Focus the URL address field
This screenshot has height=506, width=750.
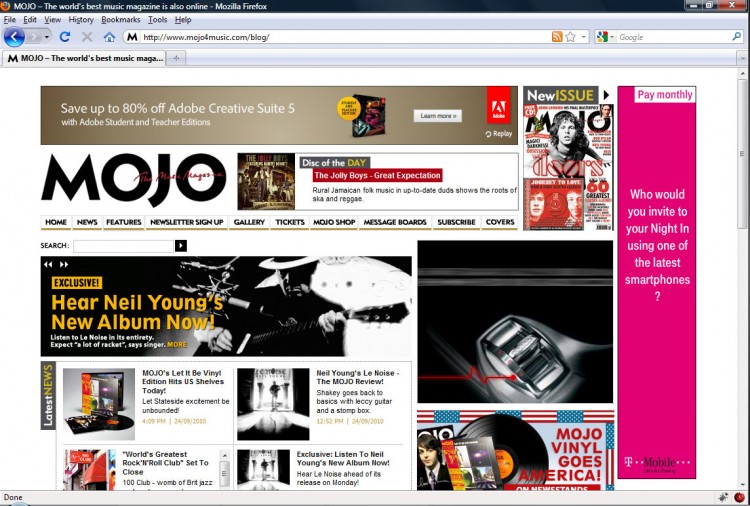pyautogui.click(x=345, y=37)
